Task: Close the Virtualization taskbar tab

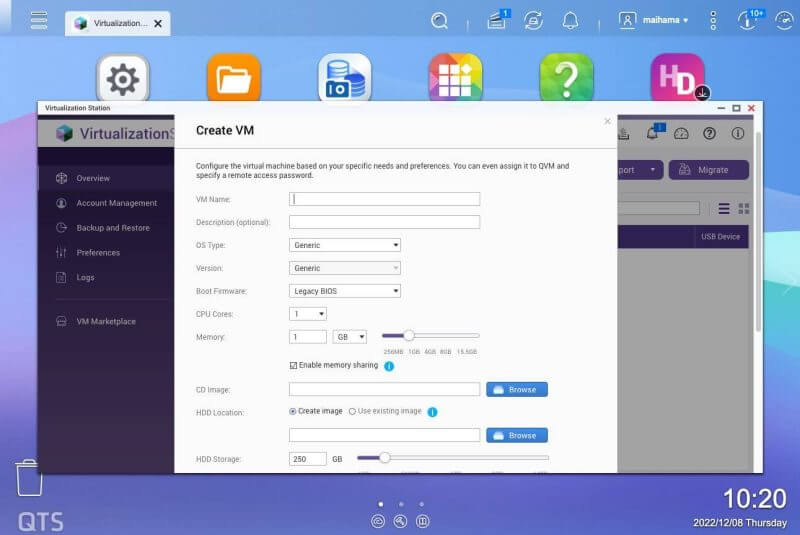Action: click(x=158, y=23)
